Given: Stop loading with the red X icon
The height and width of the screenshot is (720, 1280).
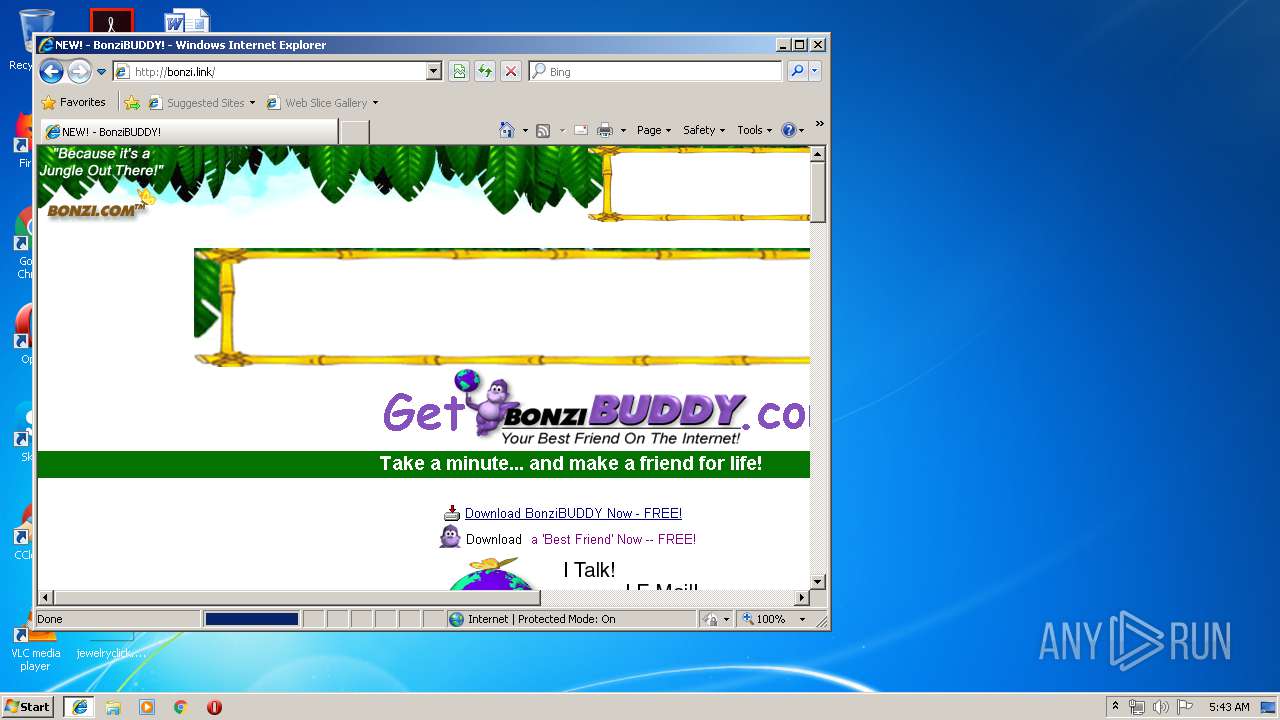Looking at the screenshot, I should point(511,72).
